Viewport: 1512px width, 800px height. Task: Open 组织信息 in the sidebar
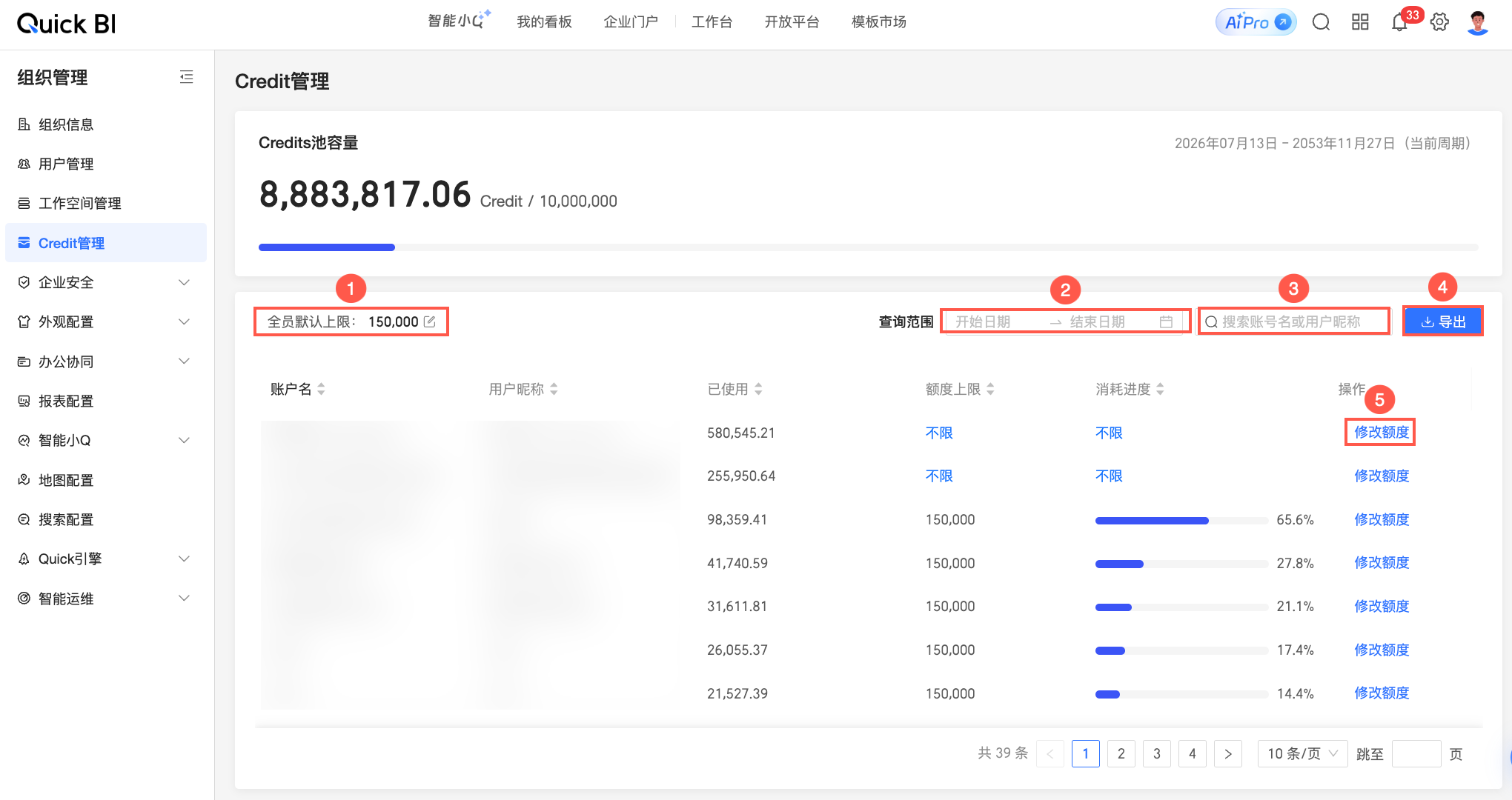(x=106, y=124)
